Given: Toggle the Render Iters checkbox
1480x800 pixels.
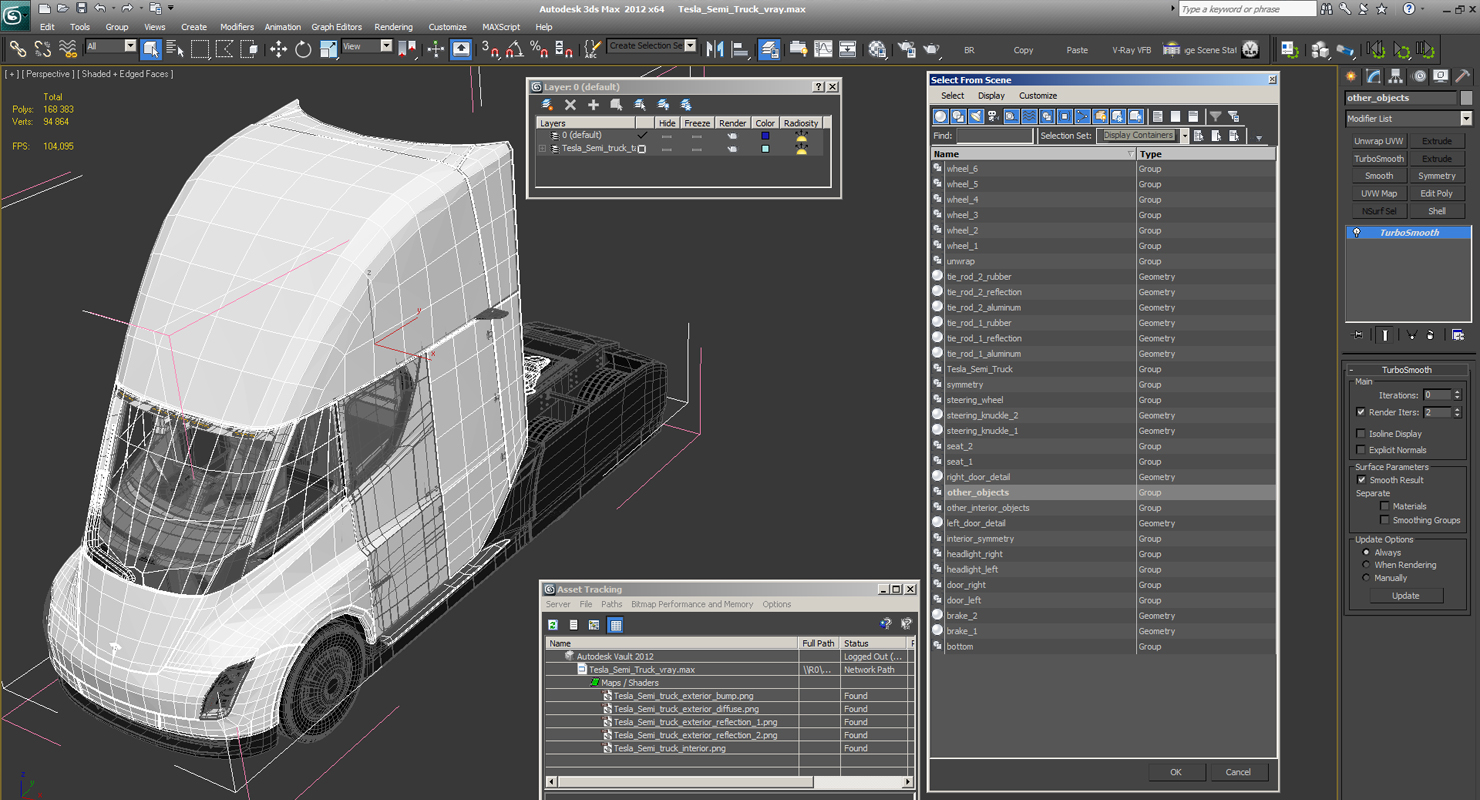Looking at the screenshot, I should (x=1361, y=412).
